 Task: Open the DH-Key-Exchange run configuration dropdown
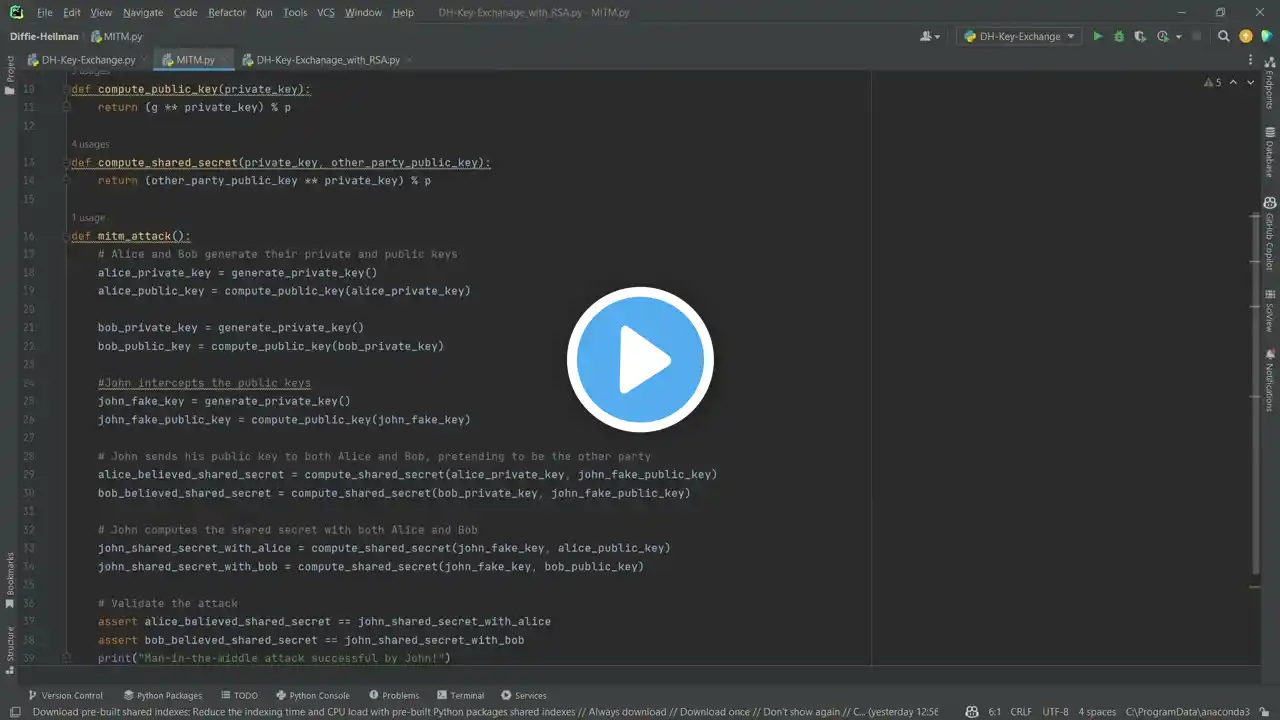(x=1020, y=36)
